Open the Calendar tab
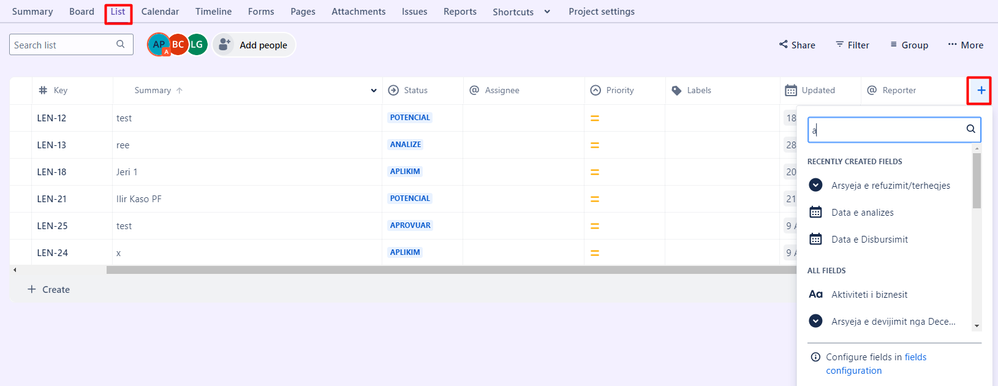 160,11
